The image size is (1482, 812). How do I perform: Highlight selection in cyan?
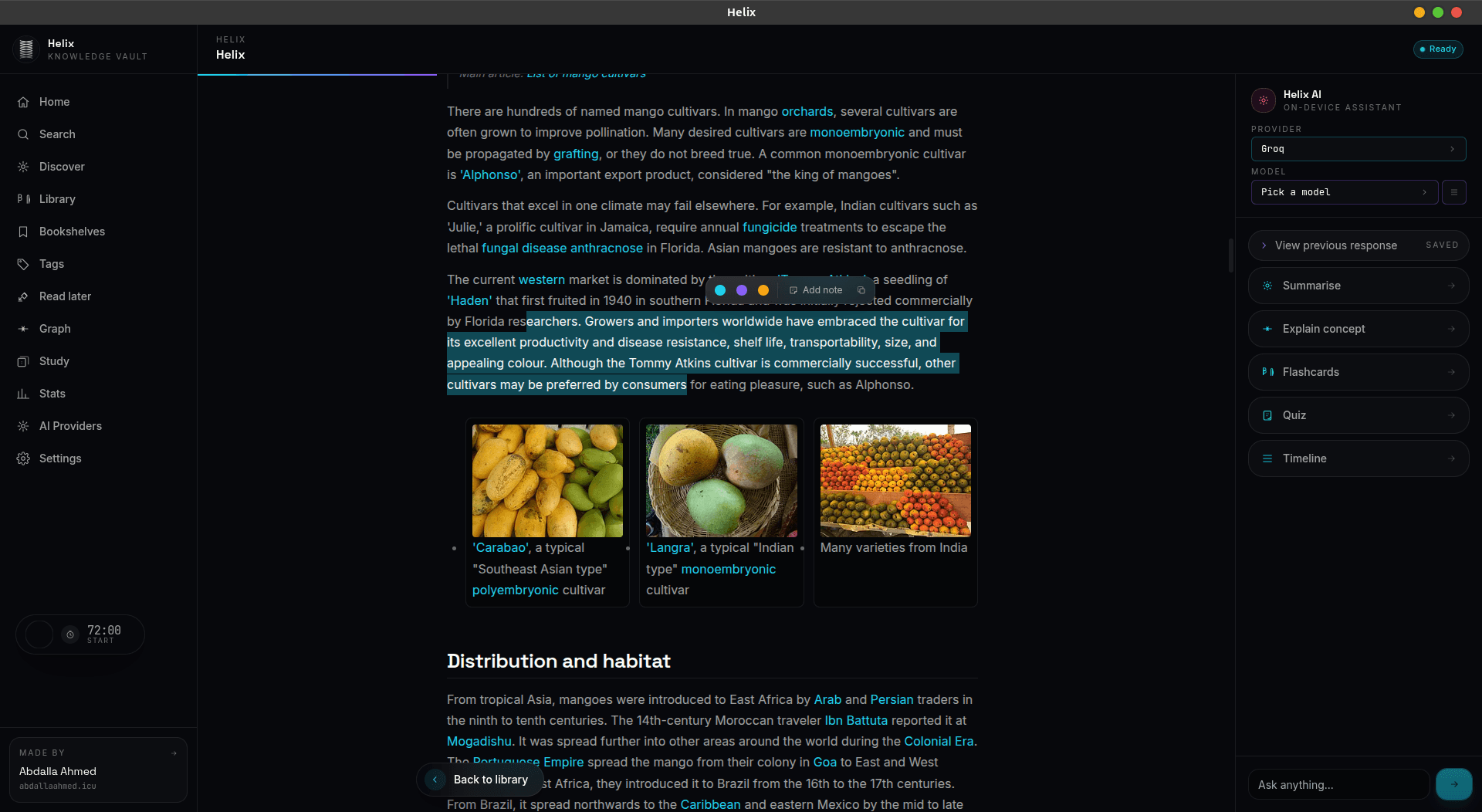coord(720,290)
